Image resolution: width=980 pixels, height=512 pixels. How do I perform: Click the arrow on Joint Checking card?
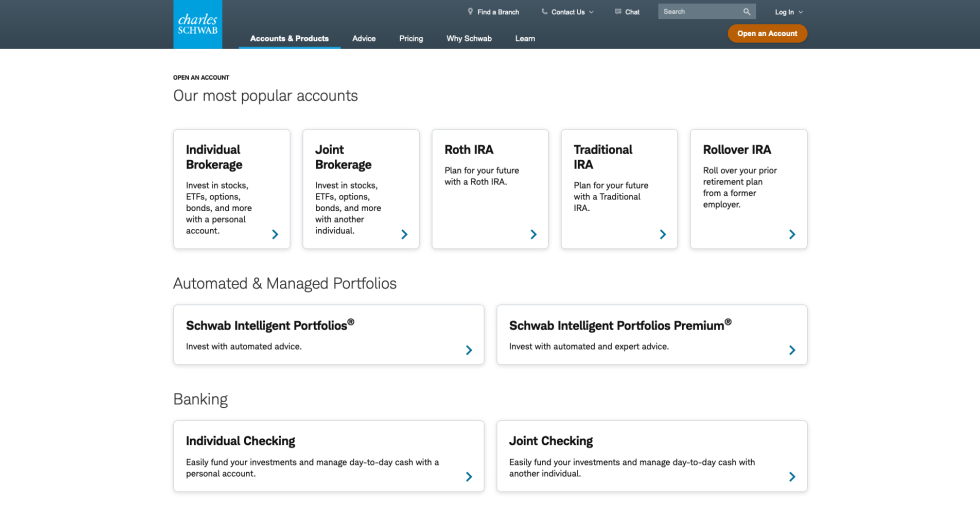792,477
